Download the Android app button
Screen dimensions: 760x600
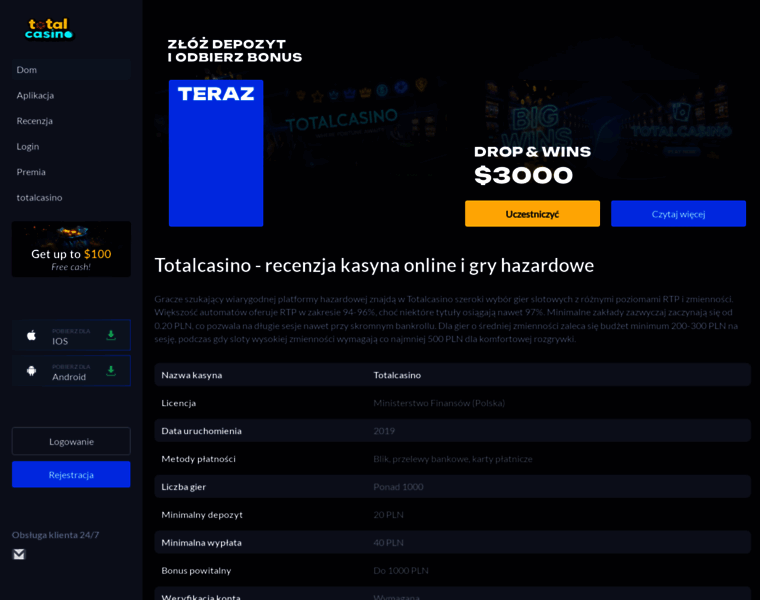pyautogui.click(x=71, y=371)
